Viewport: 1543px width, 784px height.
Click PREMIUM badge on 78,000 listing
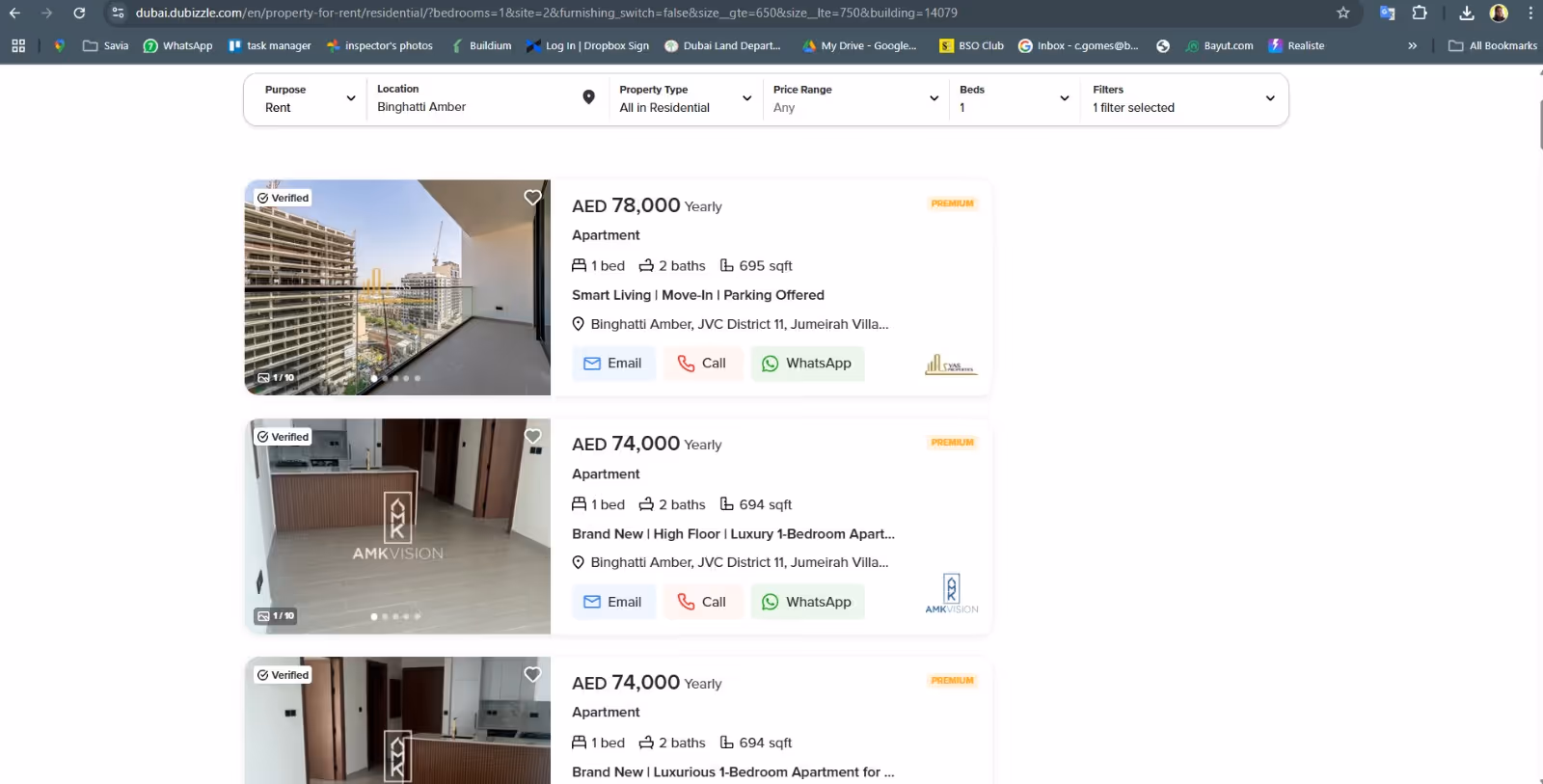(x=953, y=203)
